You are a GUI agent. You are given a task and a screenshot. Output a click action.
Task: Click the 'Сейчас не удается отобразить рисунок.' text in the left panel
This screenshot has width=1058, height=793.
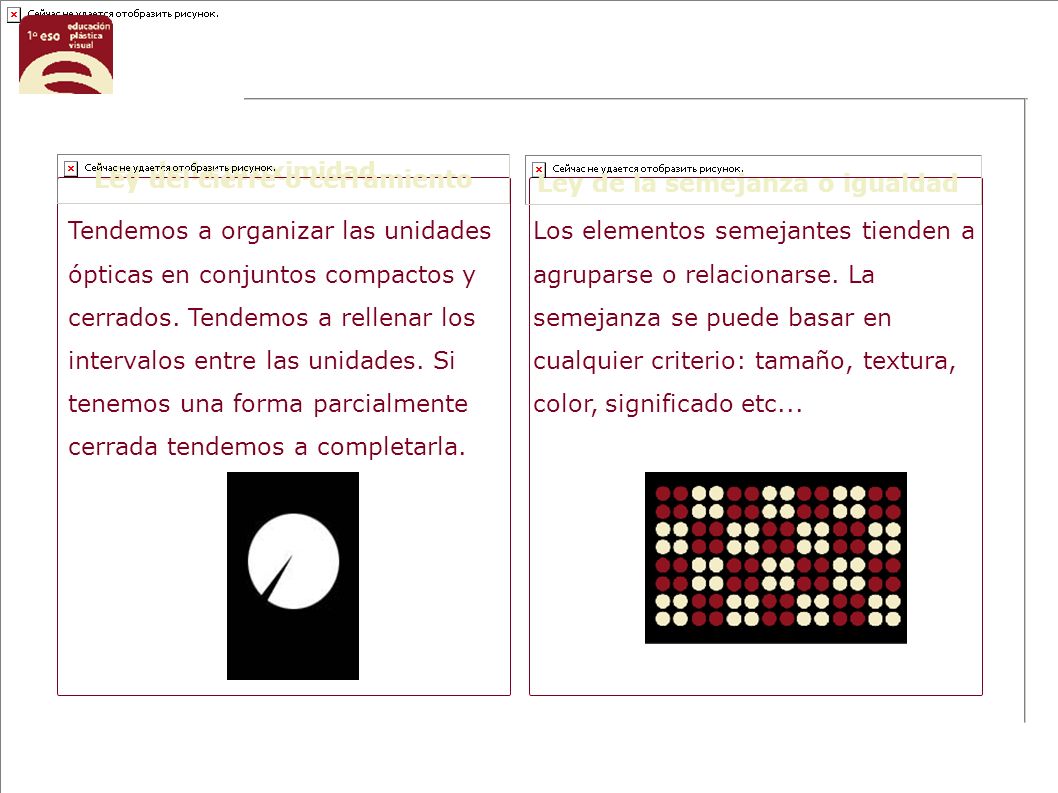[179, 167]
